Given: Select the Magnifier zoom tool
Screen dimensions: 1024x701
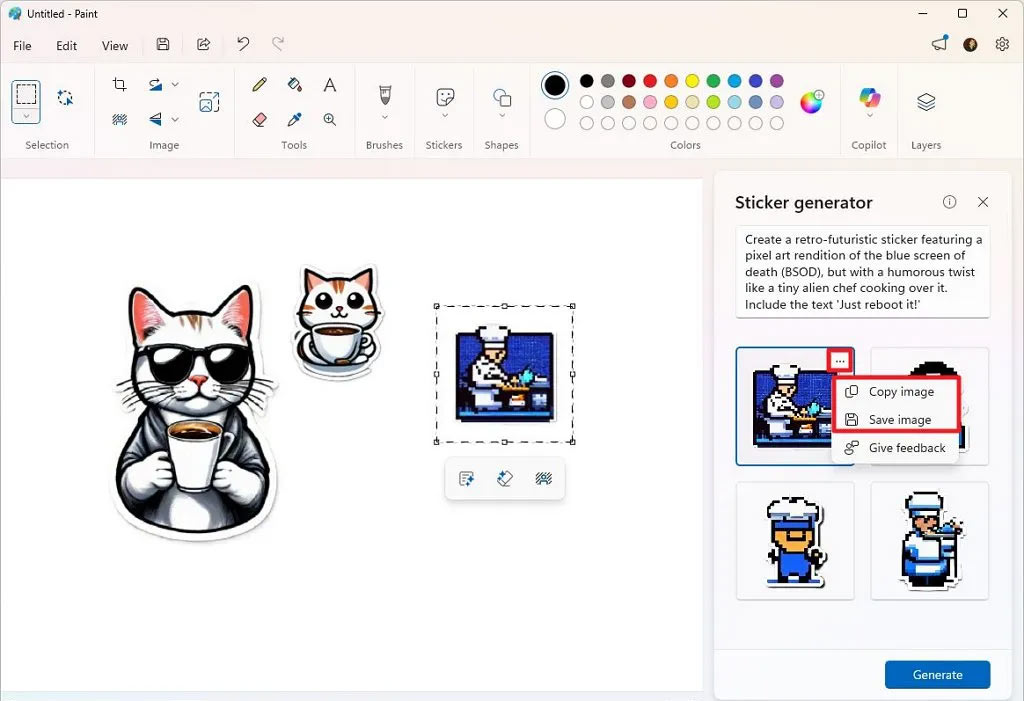Looking at the screenshot, I should pos(329,119).
